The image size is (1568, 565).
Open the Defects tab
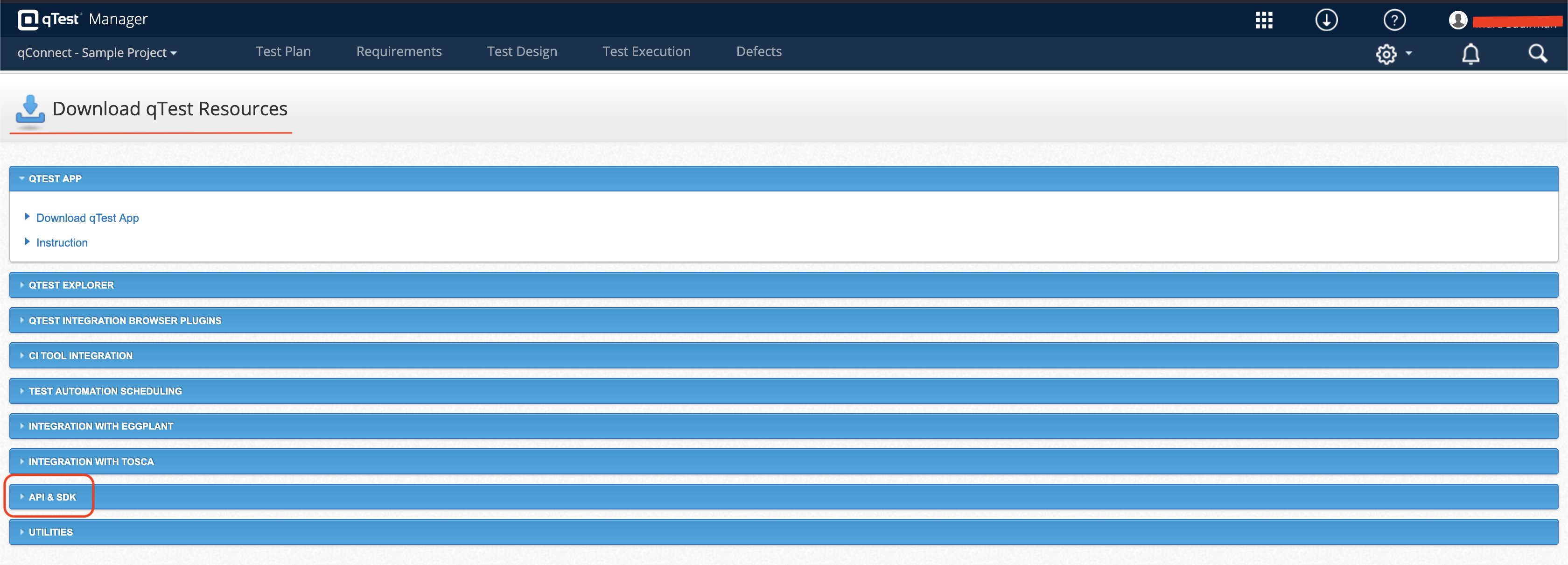(x=758, y=52)
